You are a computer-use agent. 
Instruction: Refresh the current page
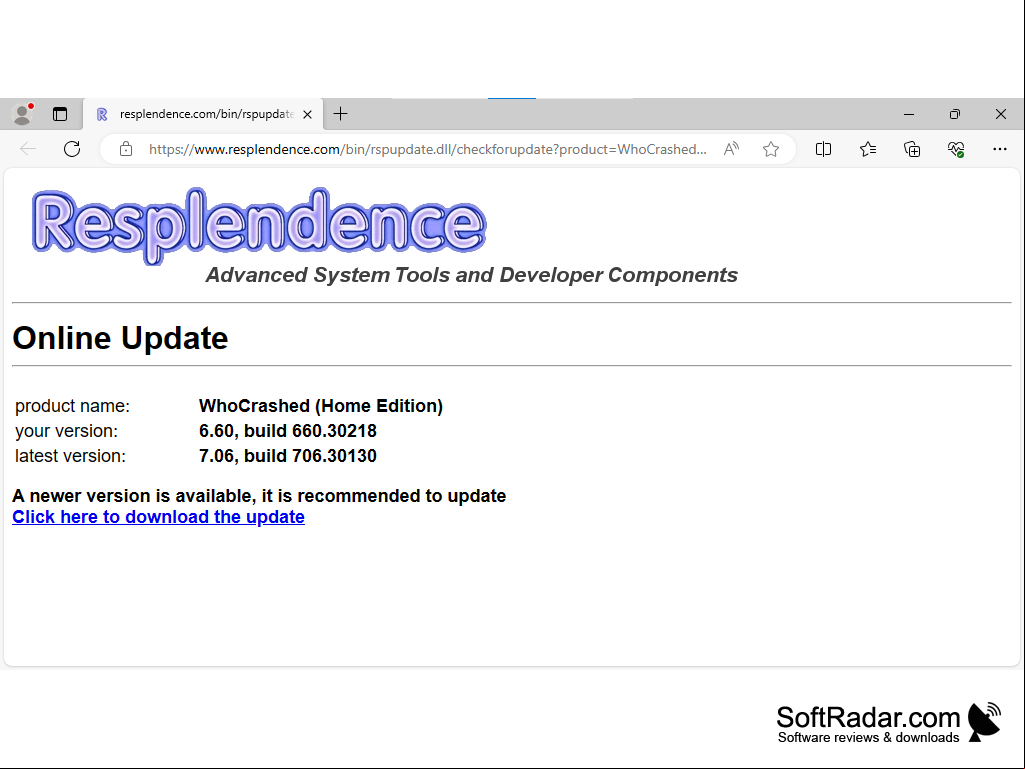point(72,149)
